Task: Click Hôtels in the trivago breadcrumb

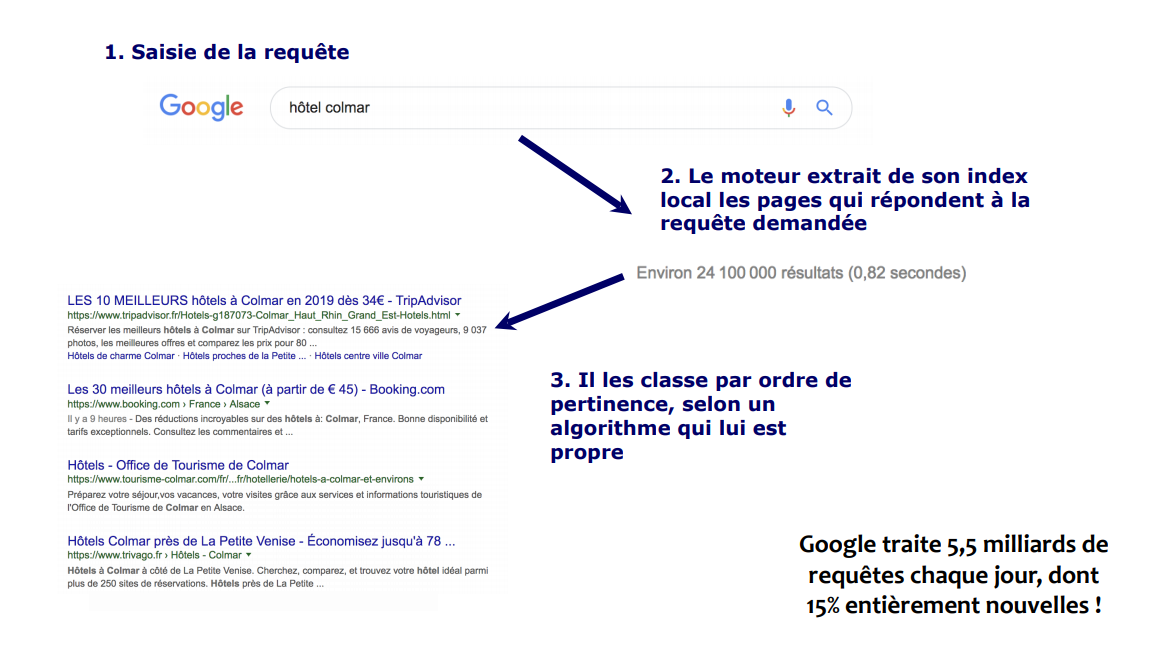Action: pos(184,555)
